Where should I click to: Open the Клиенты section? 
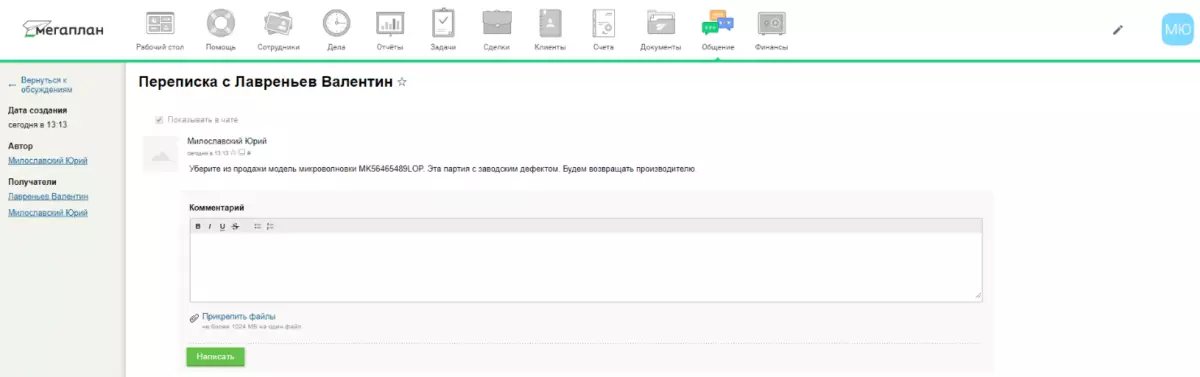[550, 29]
